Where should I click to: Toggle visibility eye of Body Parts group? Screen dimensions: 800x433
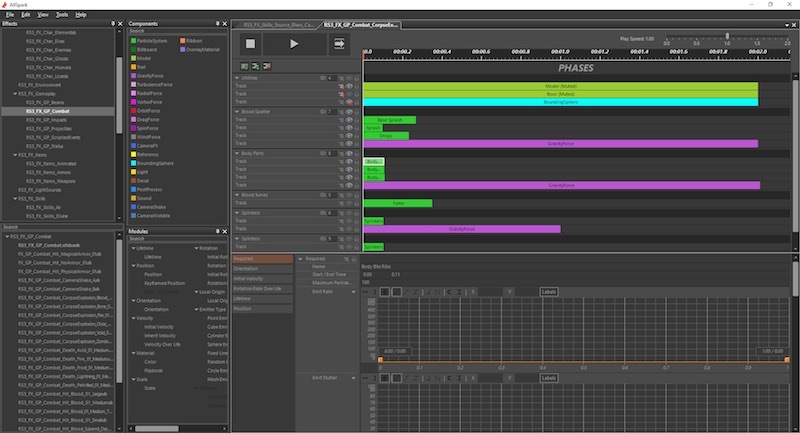349,153
